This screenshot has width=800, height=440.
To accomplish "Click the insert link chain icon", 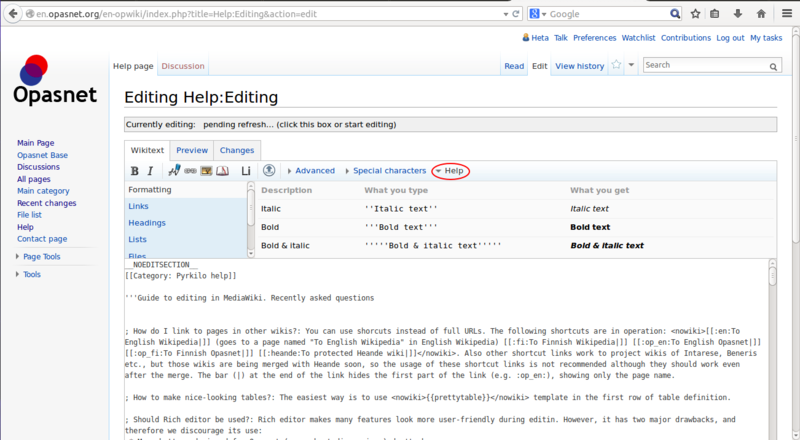I will [191, 171].
